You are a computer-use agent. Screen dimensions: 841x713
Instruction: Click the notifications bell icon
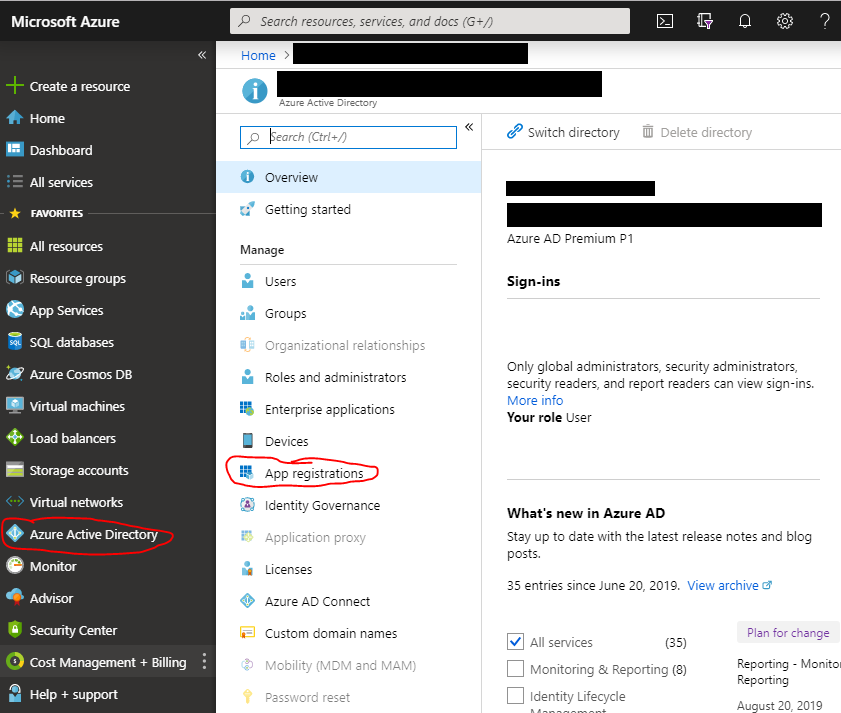745,21
